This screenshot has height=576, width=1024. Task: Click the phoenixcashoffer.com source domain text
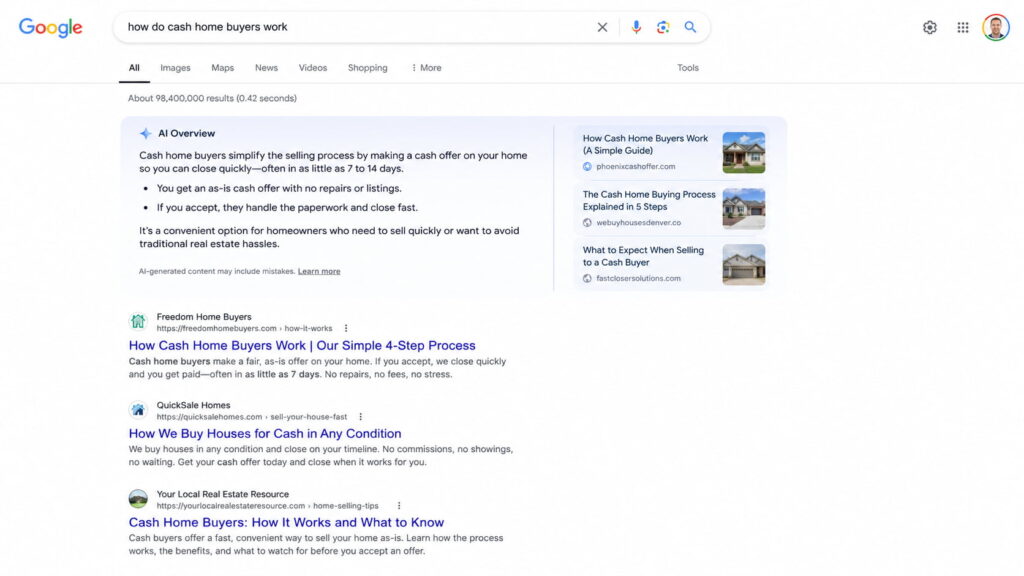pyautogui.click(x=635, y=167)
